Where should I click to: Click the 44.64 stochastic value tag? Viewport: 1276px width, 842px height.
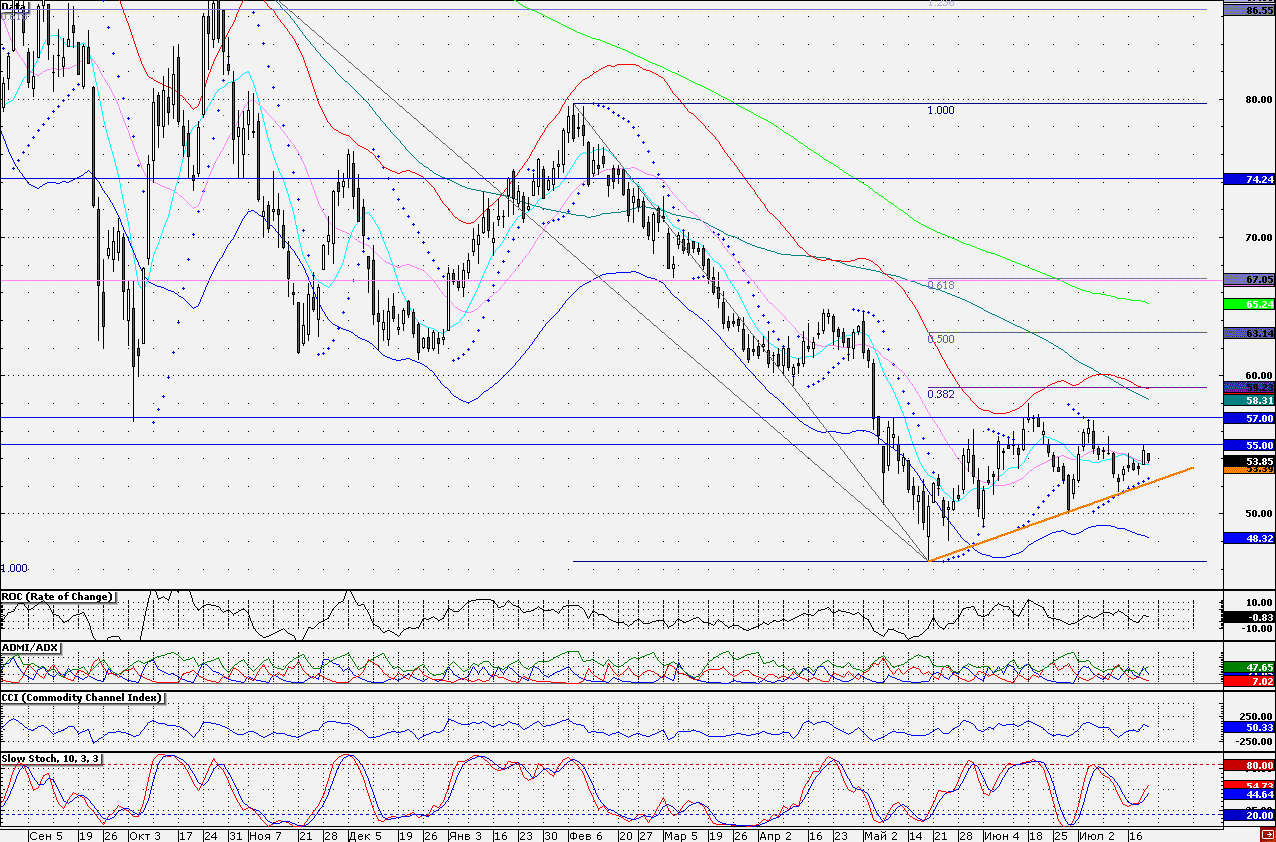[x=1250, y=794]
